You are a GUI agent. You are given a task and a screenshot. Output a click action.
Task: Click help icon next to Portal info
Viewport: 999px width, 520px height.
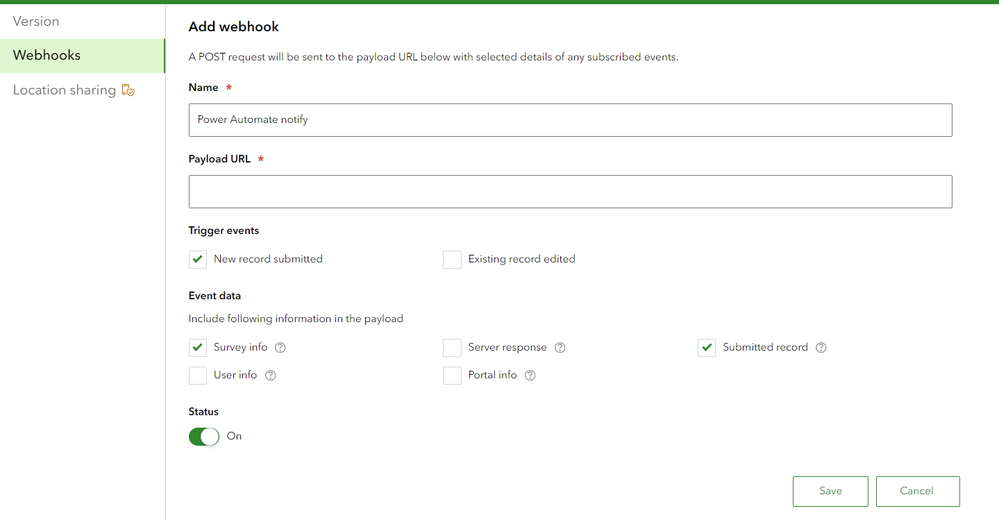tap(530, 376)
